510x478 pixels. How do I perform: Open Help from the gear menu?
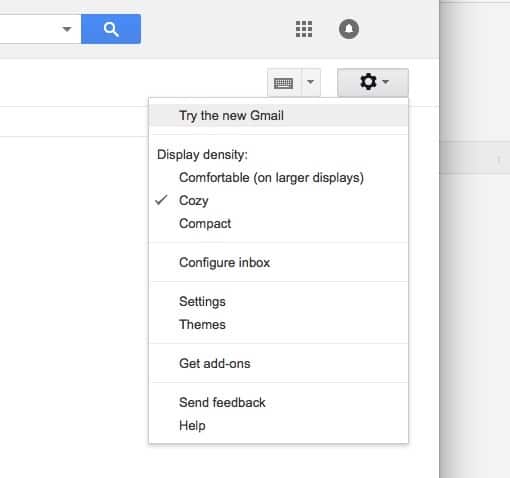point(279,426)
